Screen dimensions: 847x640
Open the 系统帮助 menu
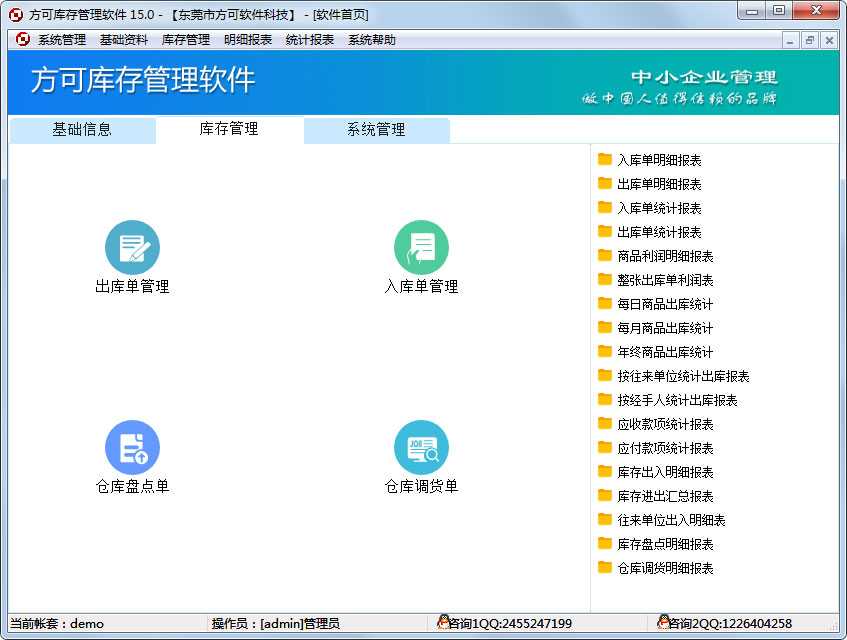point(372,40)
